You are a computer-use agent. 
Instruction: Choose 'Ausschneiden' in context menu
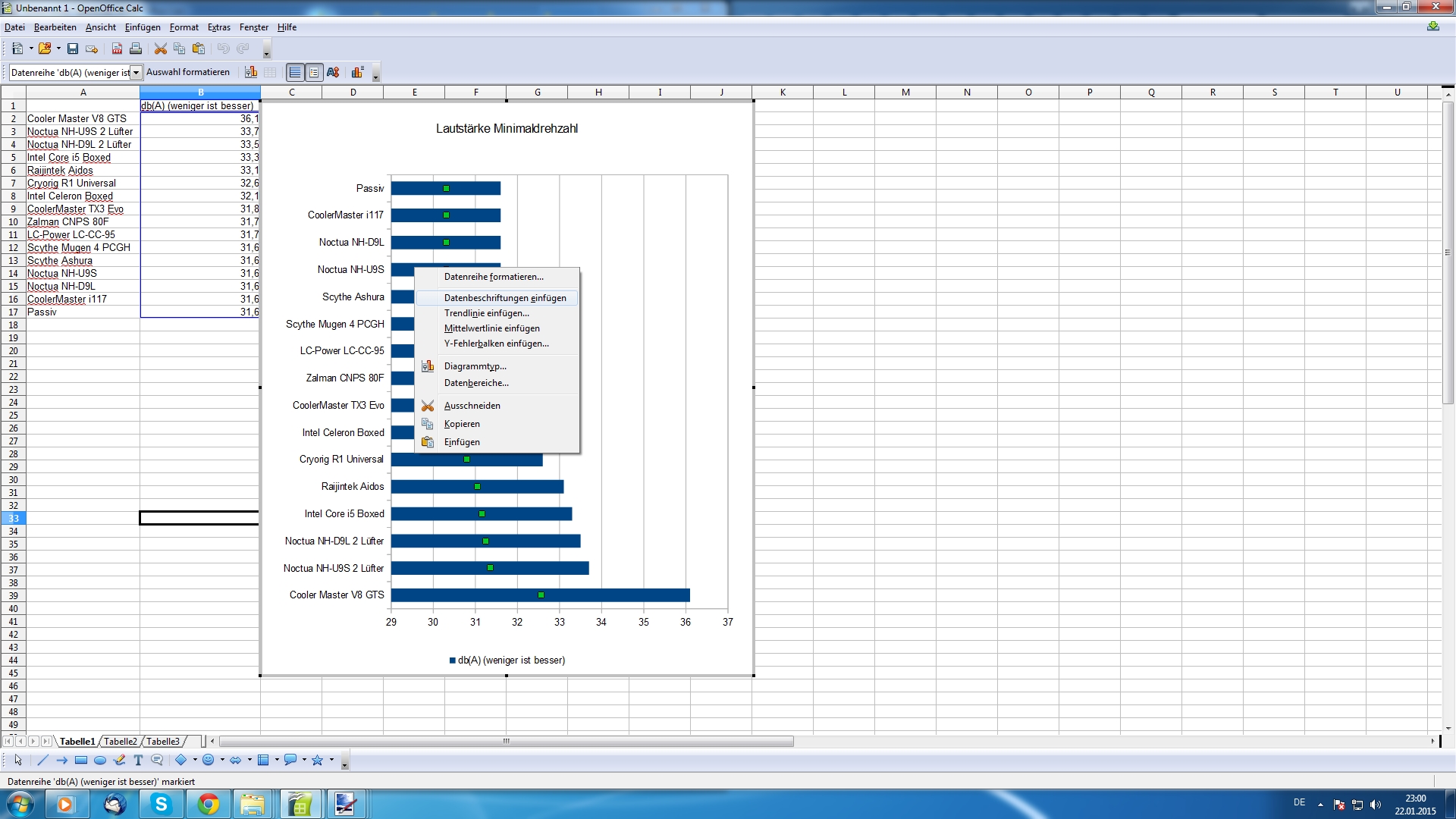[497, 406]
